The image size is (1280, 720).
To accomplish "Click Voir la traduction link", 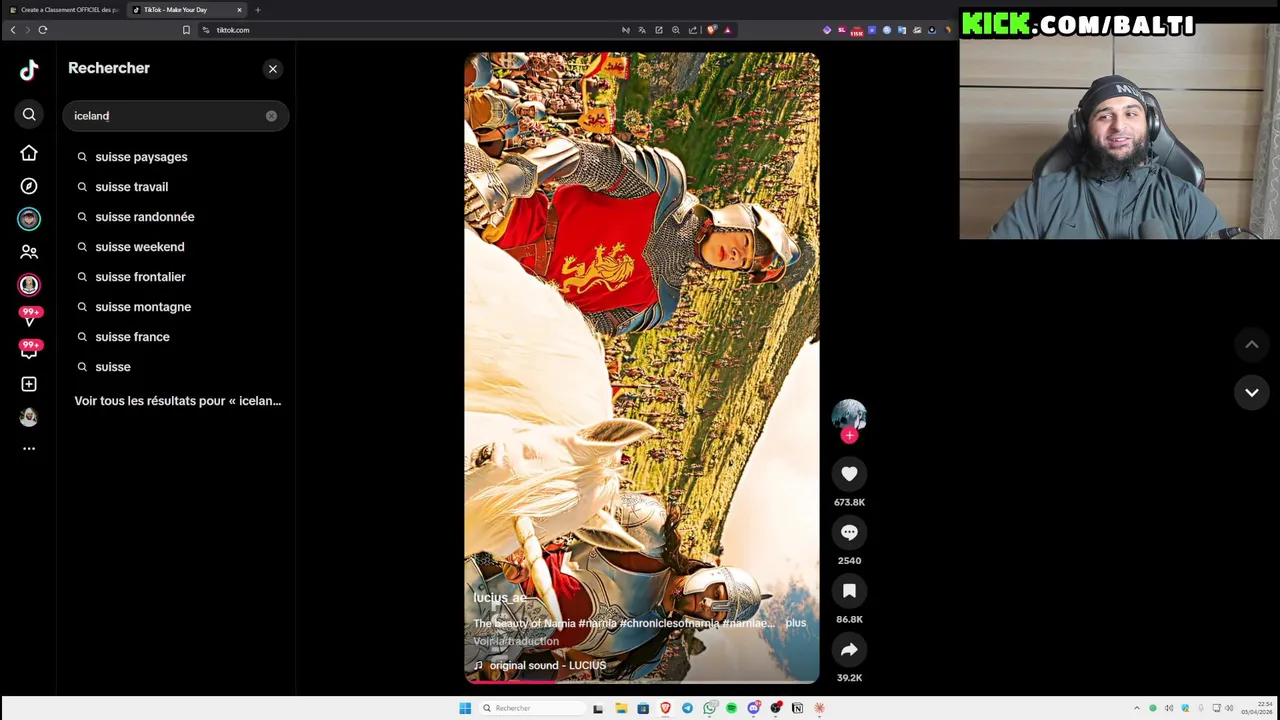I will pyautogui.click(x=516, y=641).
